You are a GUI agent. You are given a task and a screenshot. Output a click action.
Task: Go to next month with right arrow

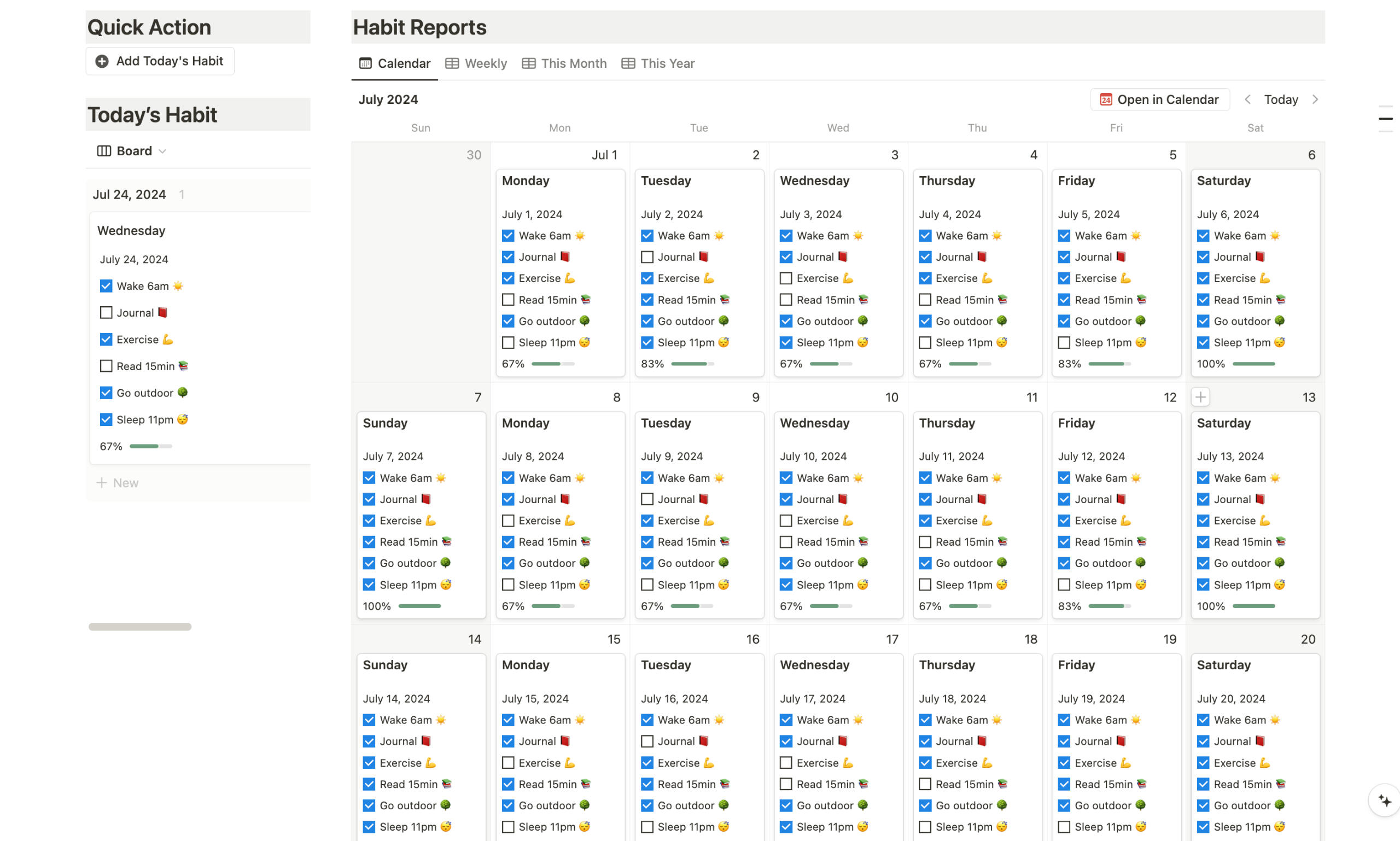(x=1315, y=100)
